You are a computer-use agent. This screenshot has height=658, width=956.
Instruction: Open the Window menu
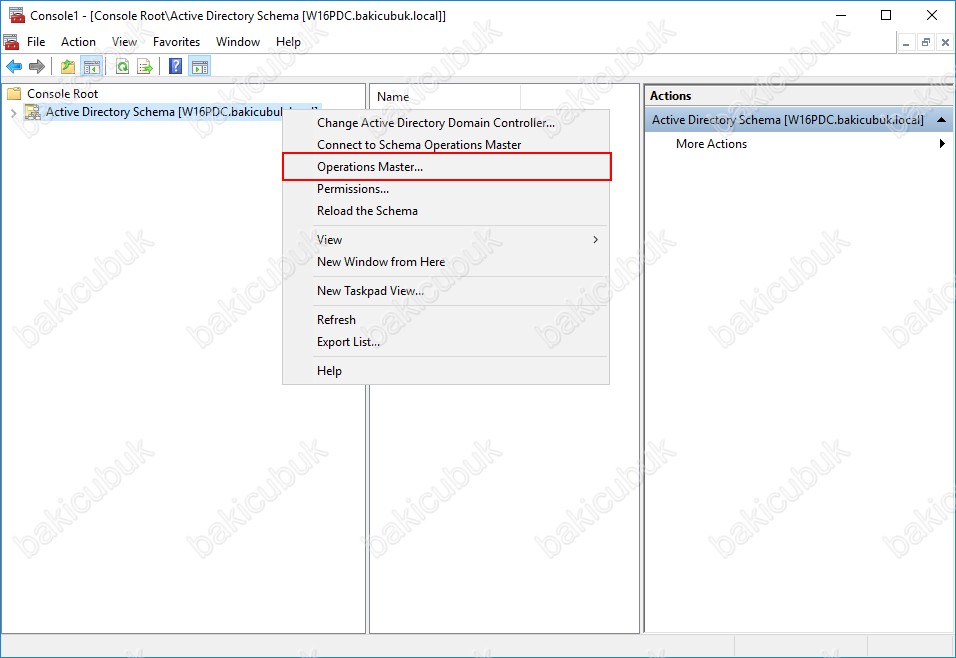[238, 41]
